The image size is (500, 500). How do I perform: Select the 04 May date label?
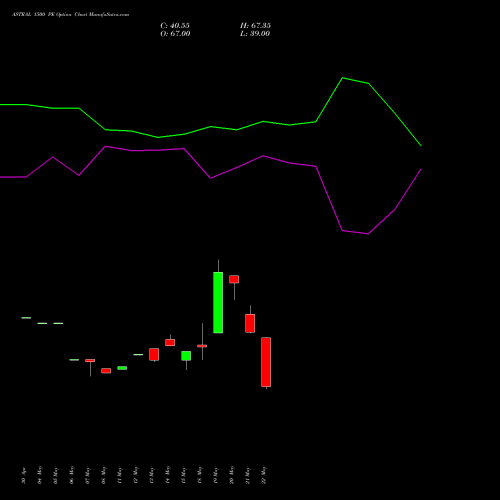pos(39,475)
